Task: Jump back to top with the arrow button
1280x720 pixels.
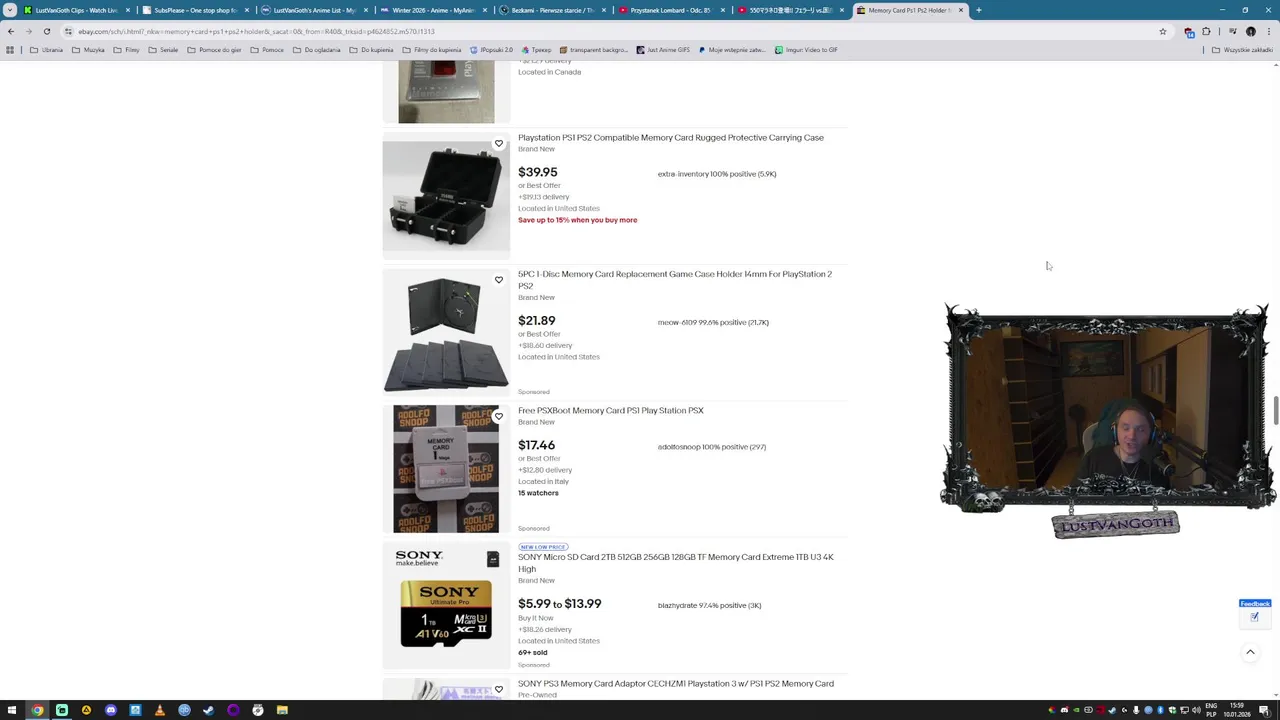Action: [x=1250, y=652]
